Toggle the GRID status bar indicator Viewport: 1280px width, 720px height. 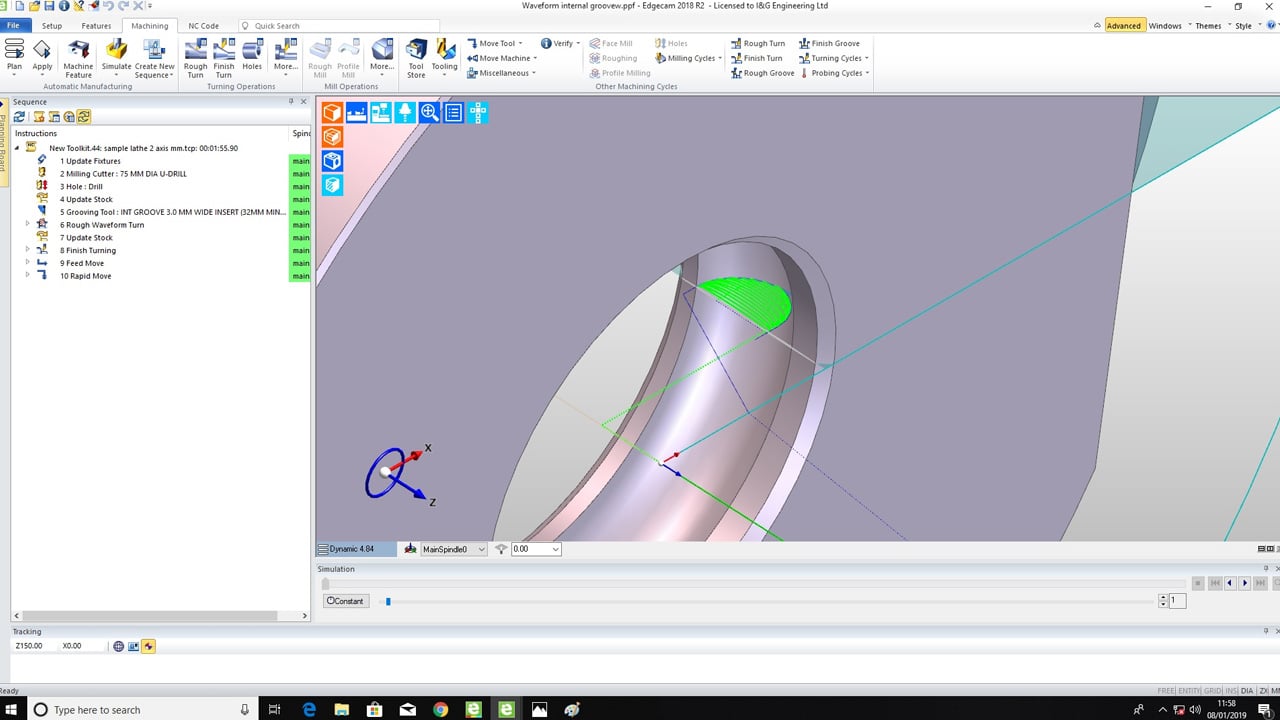[x=1213, y=691]
